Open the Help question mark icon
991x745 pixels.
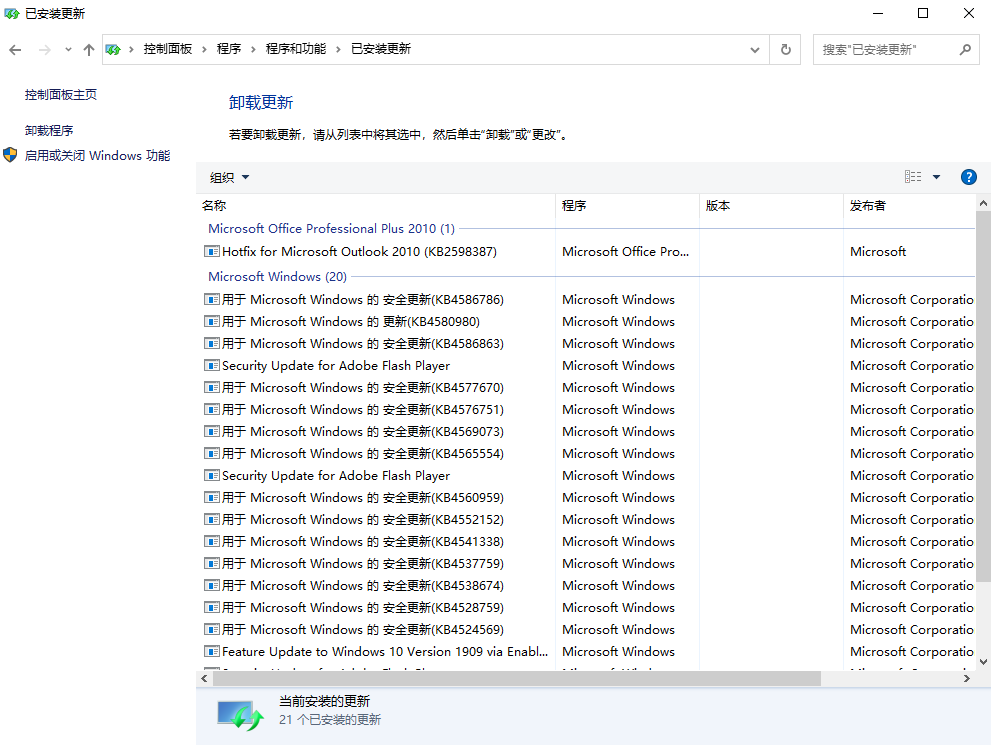coord(968,176)
